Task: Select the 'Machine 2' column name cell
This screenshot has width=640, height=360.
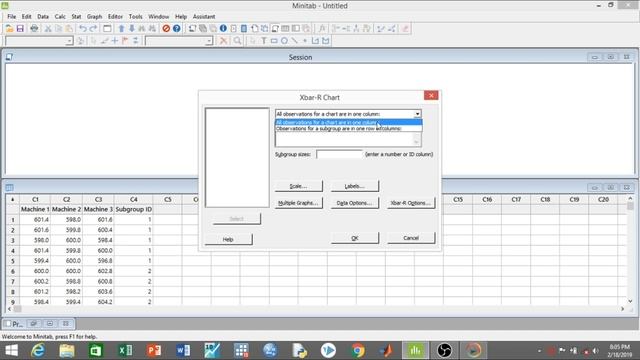Action: [66, 209]
